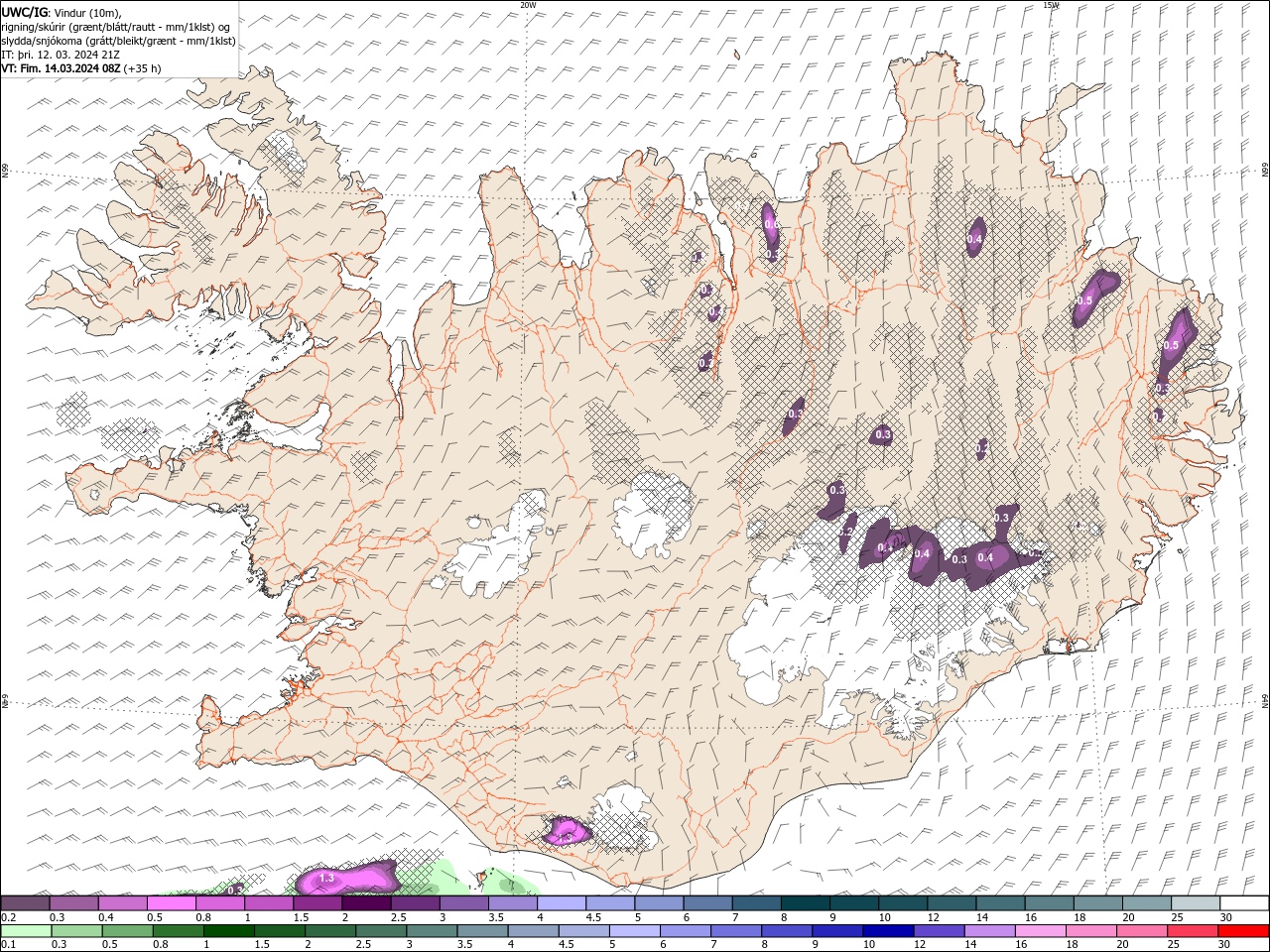
Task: Click the '20W' longitude label on the top edge
Action: 528,5
